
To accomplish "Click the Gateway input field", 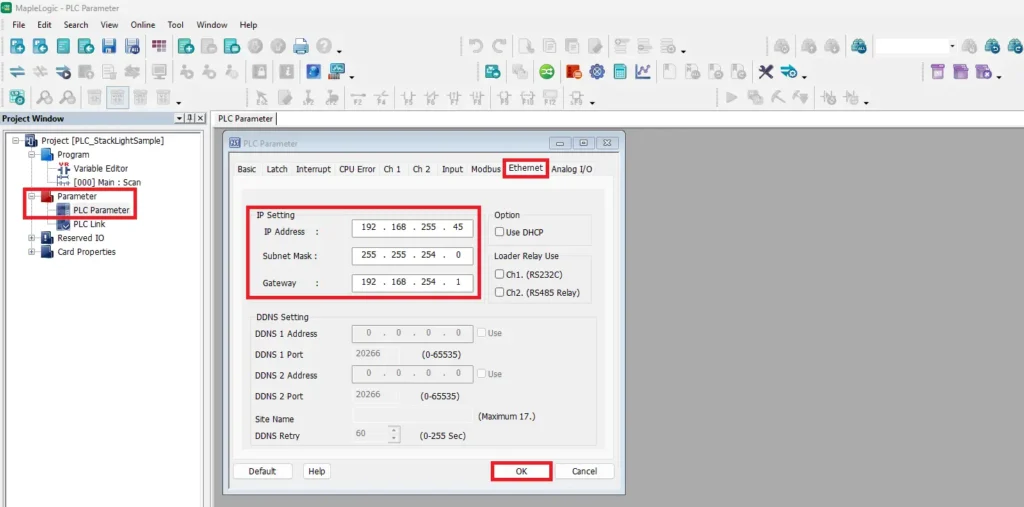I will pyautogui.click(x=412, y=283).
